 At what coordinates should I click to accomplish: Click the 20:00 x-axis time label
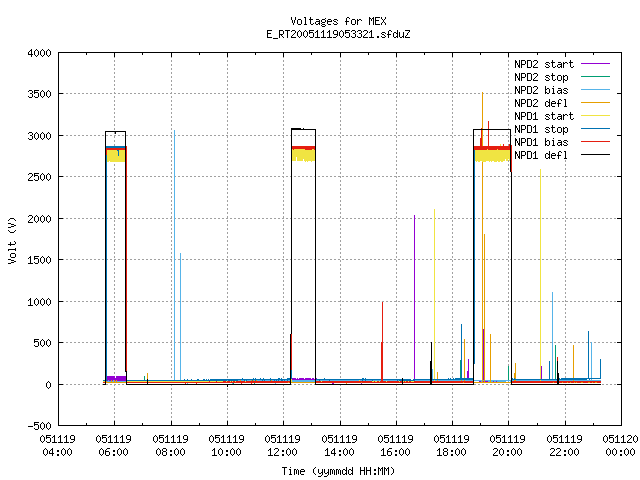coord(507,452)
